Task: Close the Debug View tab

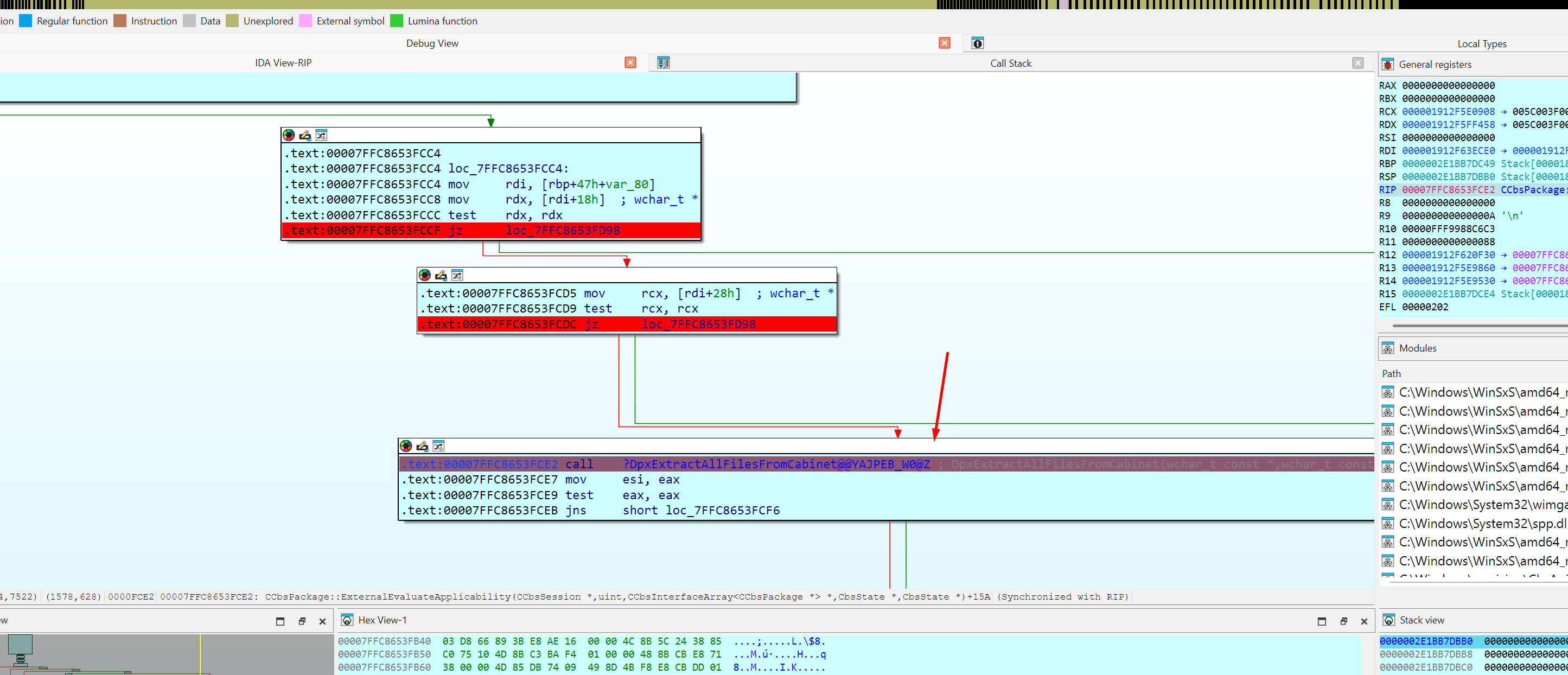Action: 944,43
